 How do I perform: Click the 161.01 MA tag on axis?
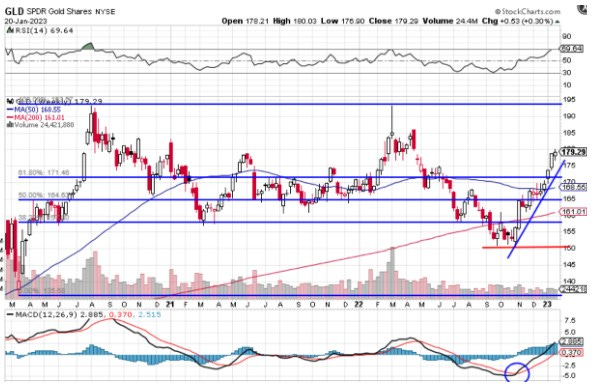(x=572, y=211)
